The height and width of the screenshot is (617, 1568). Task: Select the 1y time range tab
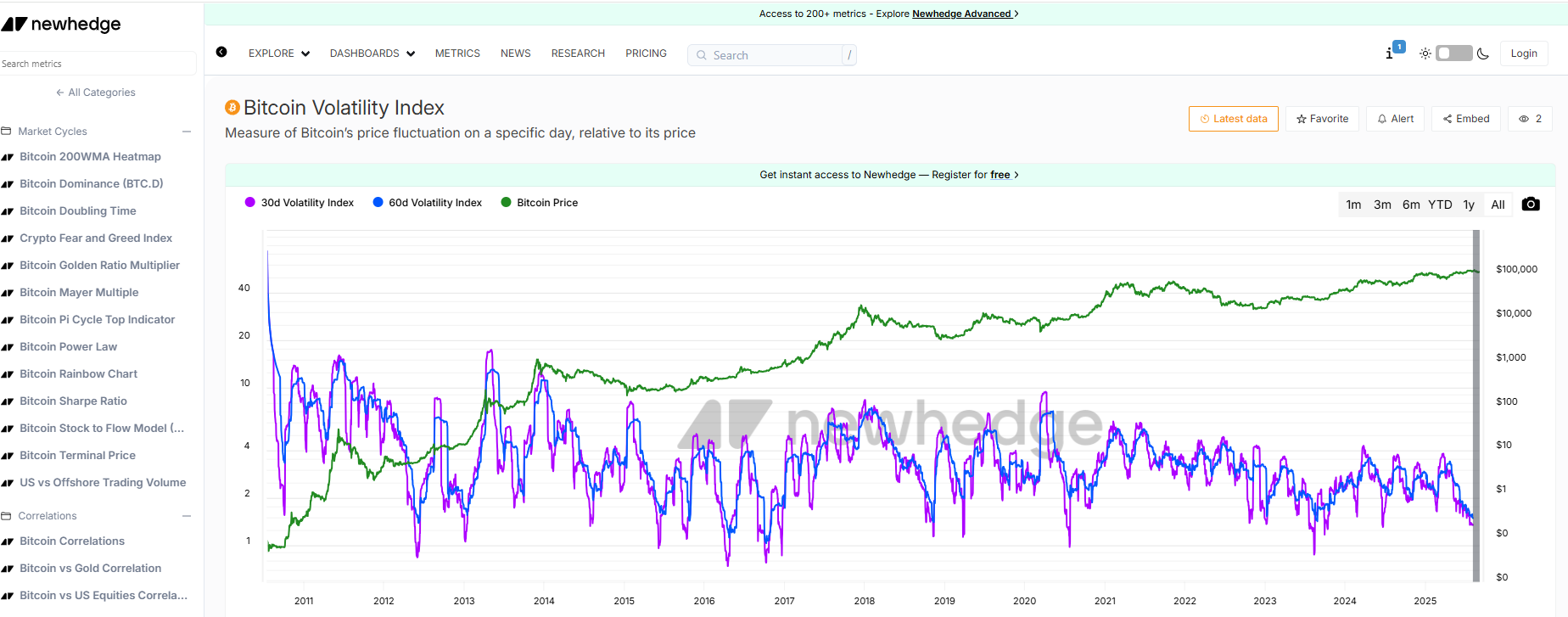tap(1469, 205)
